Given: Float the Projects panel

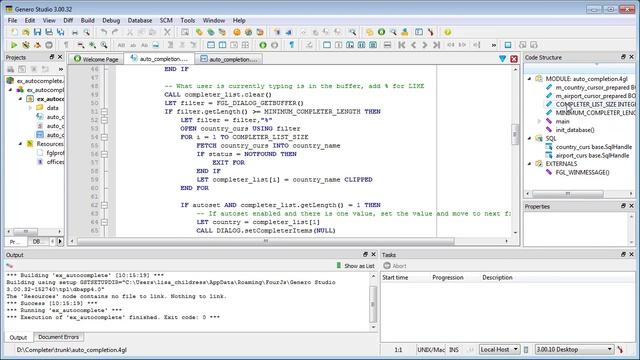Looking at the screenshot, I should tap(52, 57).
